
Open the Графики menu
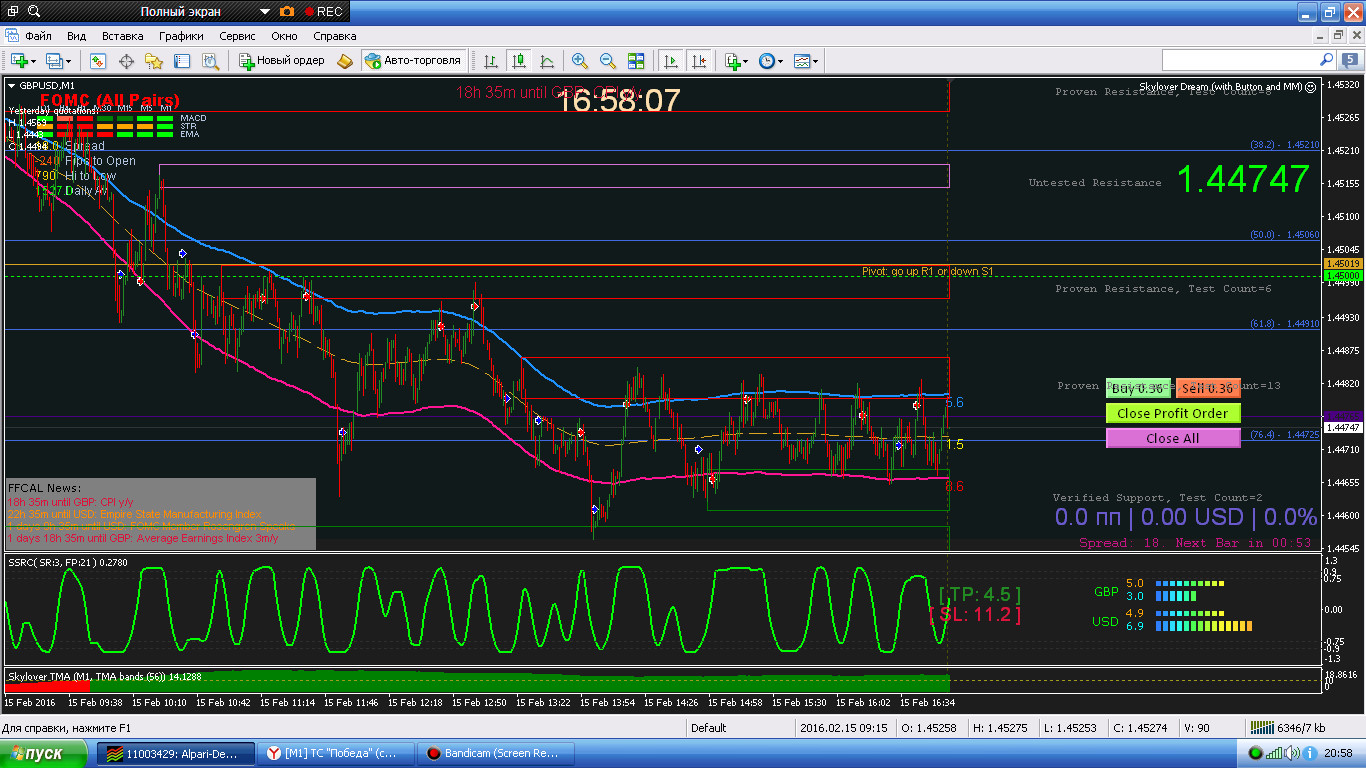click(181, 36)
